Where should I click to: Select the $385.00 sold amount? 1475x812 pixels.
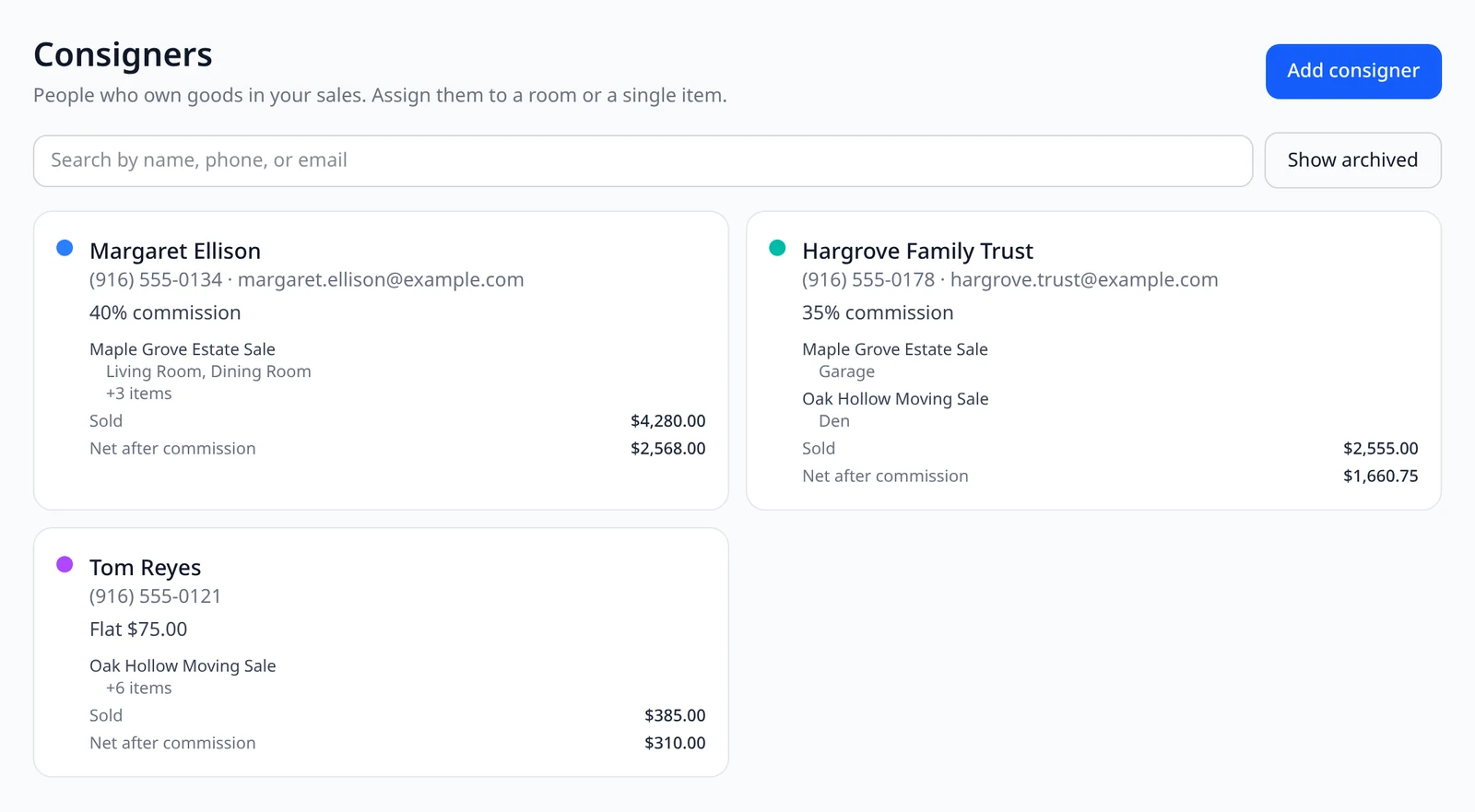[x=675, y=715]
